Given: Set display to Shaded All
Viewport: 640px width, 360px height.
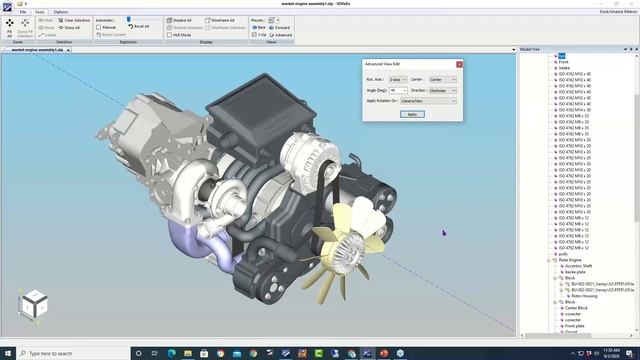Looking at the screenshot, I should (179, 20).
